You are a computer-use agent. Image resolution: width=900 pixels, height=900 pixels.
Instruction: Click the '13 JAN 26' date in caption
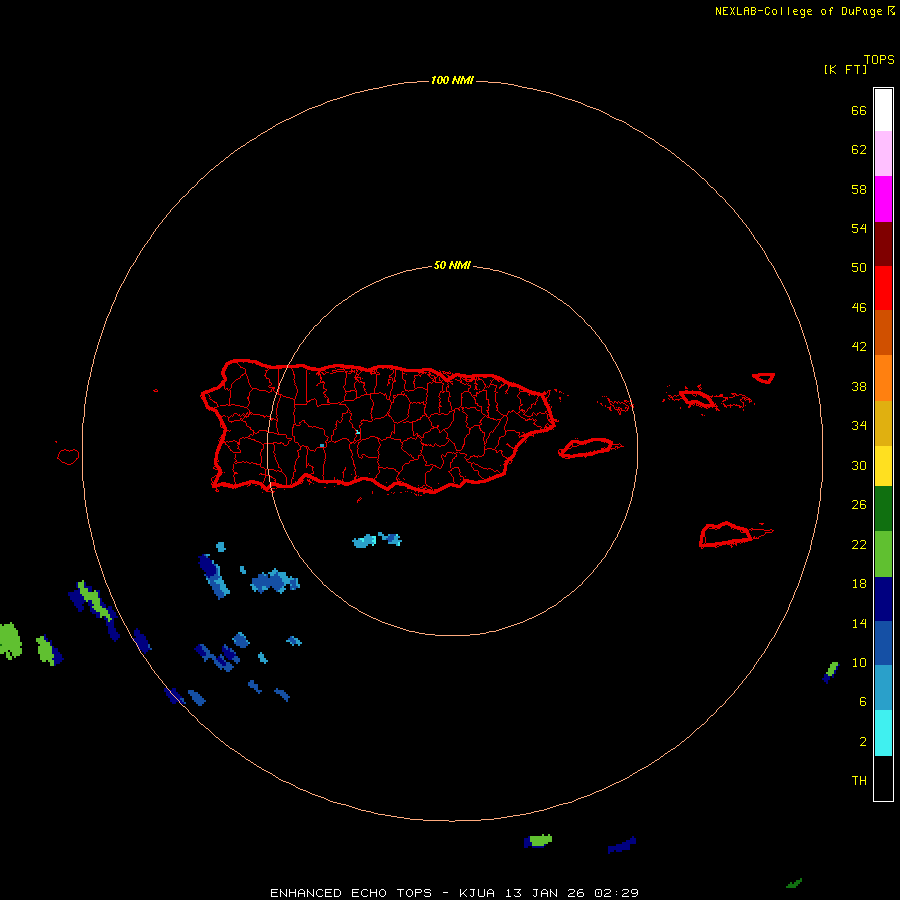(545, 893)
